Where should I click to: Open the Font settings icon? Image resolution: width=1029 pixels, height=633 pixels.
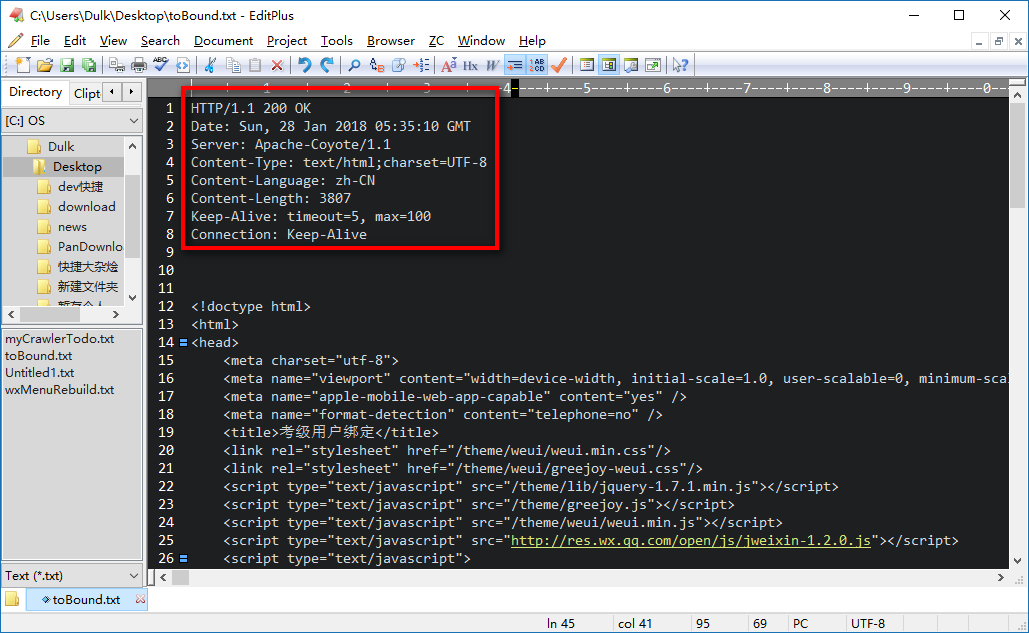[x=449, y=65]
